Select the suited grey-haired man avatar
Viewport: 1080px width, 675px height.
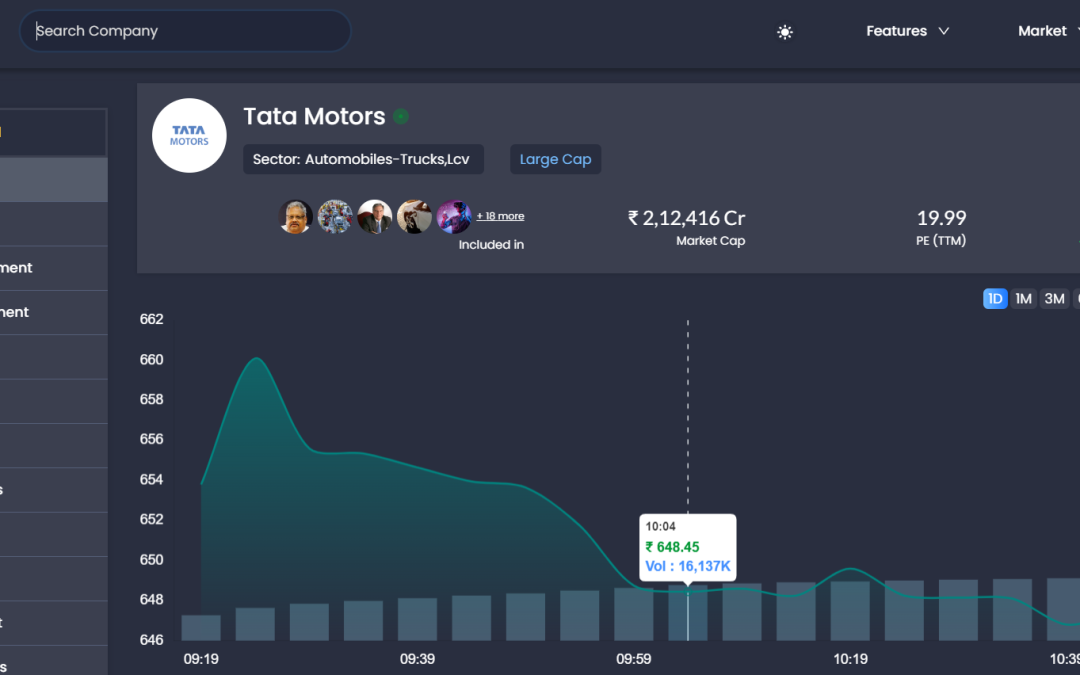click(x=375, y=217)
